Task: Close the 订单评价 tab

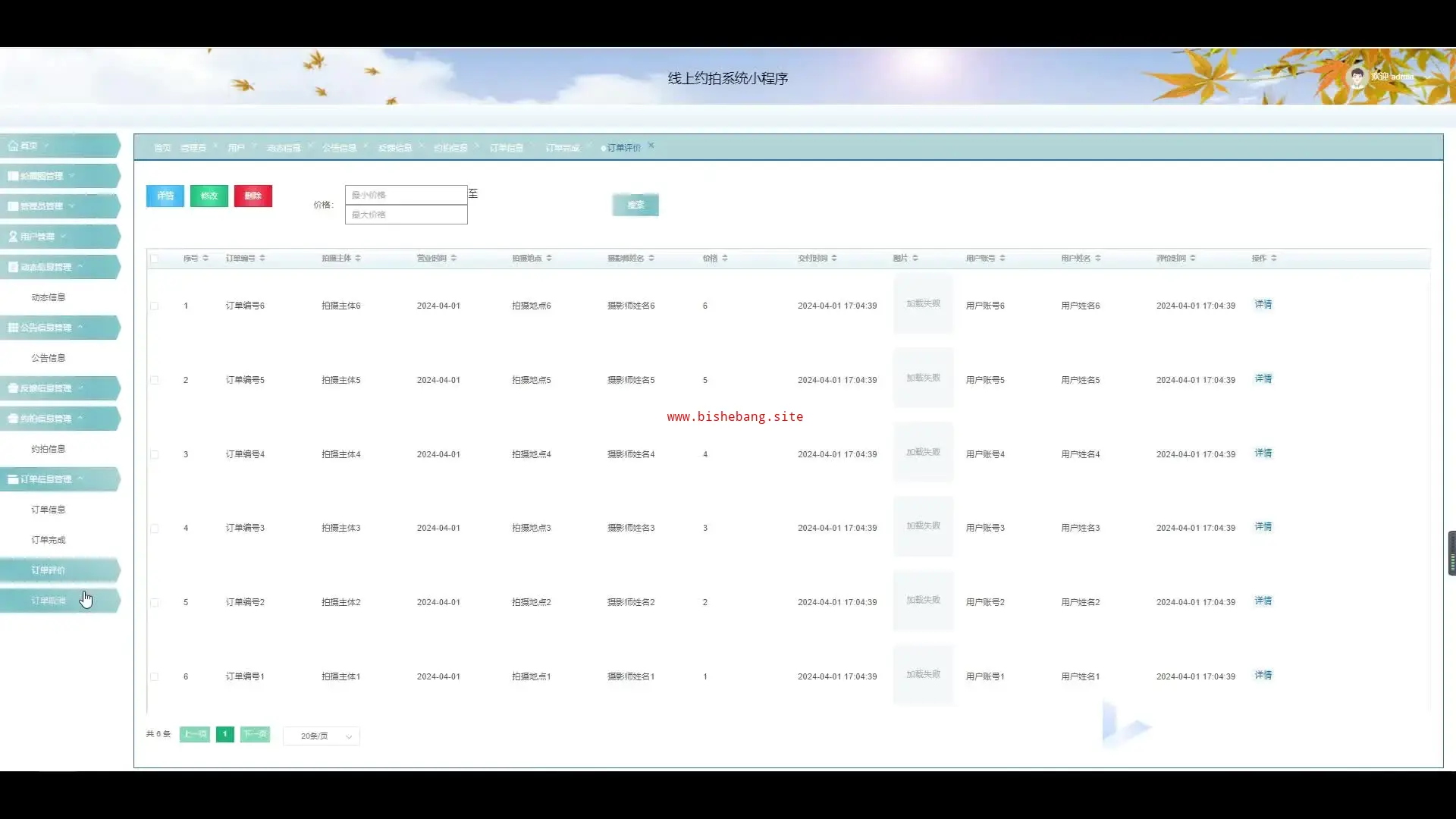Action: 651,146
